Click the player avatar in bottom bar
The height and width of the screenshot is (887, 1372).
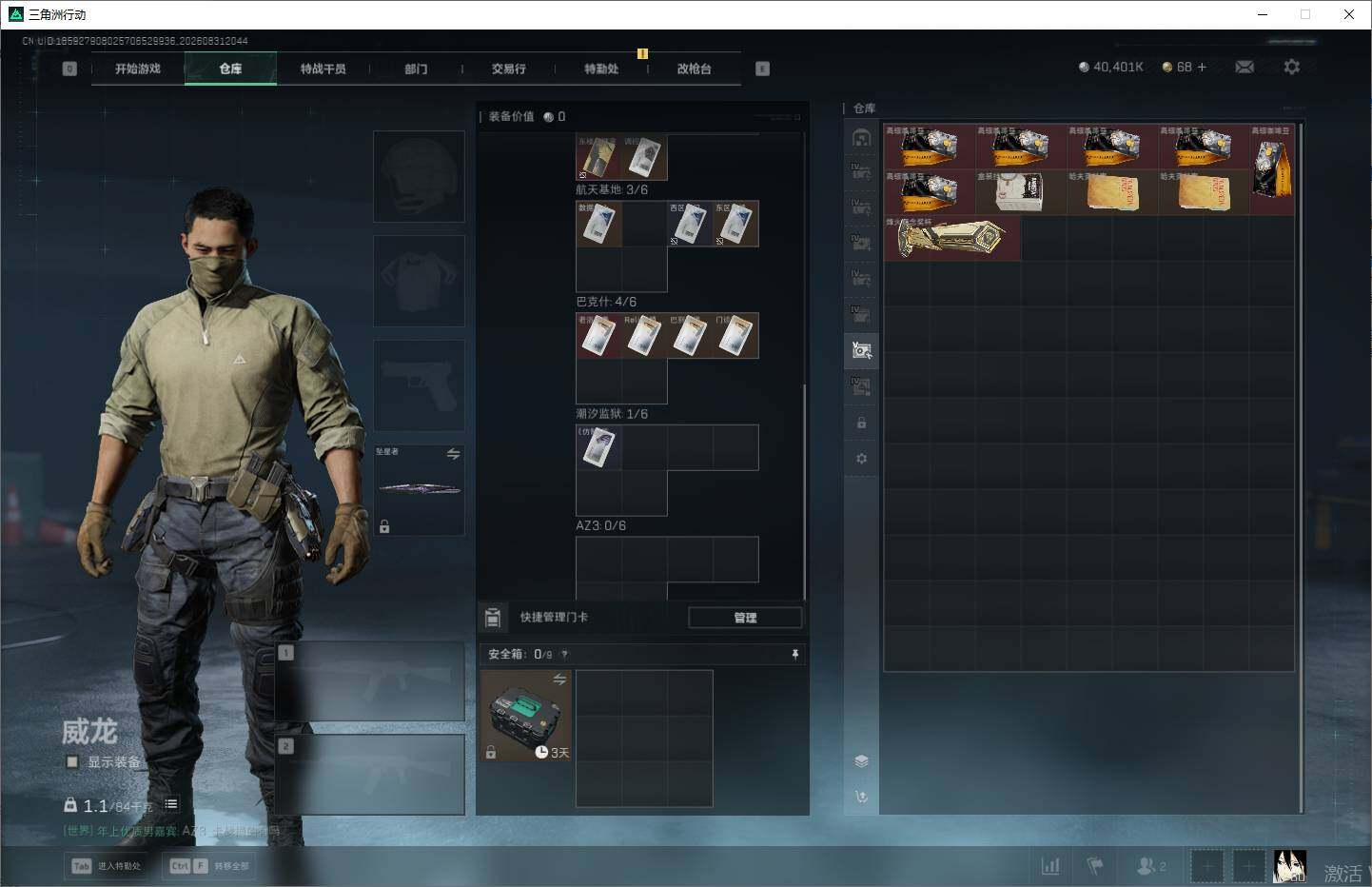[x=1289, y=866]
